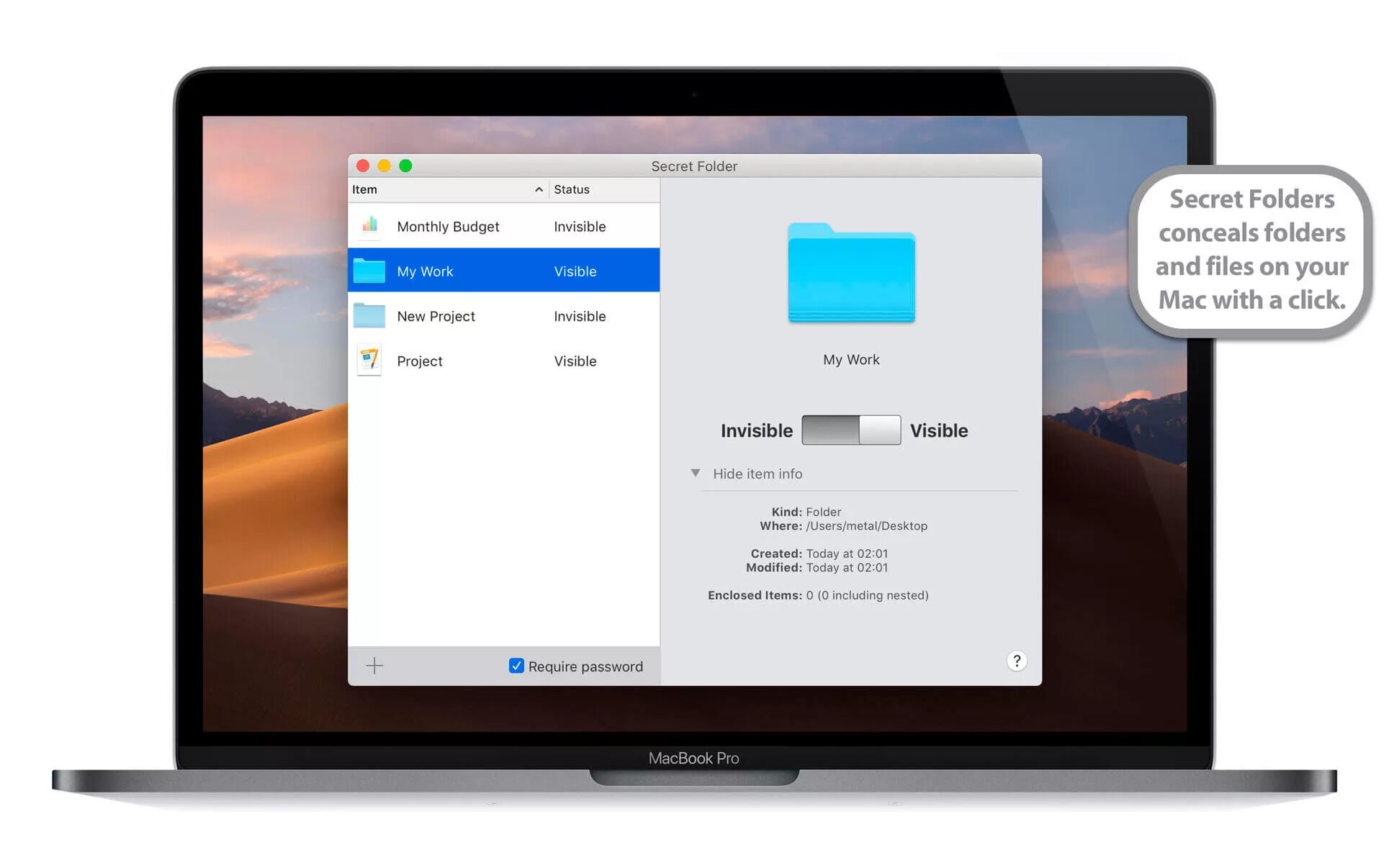
Task: Click the New Project folder icon
Action: point(370,315)
